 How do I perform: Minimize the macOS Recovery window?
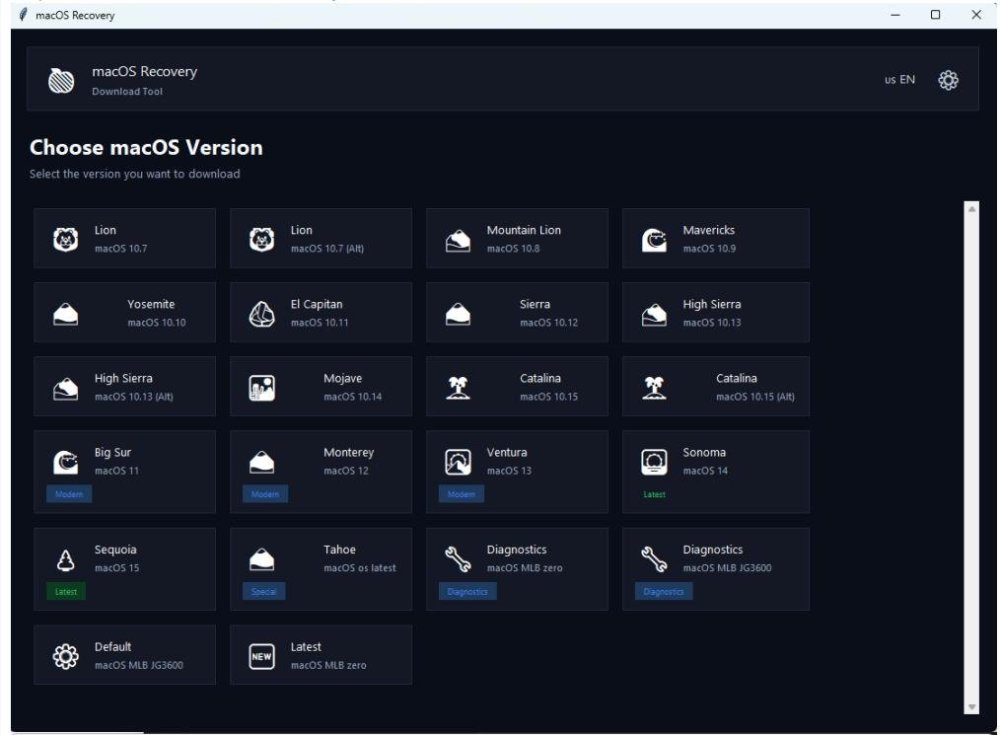895,15
